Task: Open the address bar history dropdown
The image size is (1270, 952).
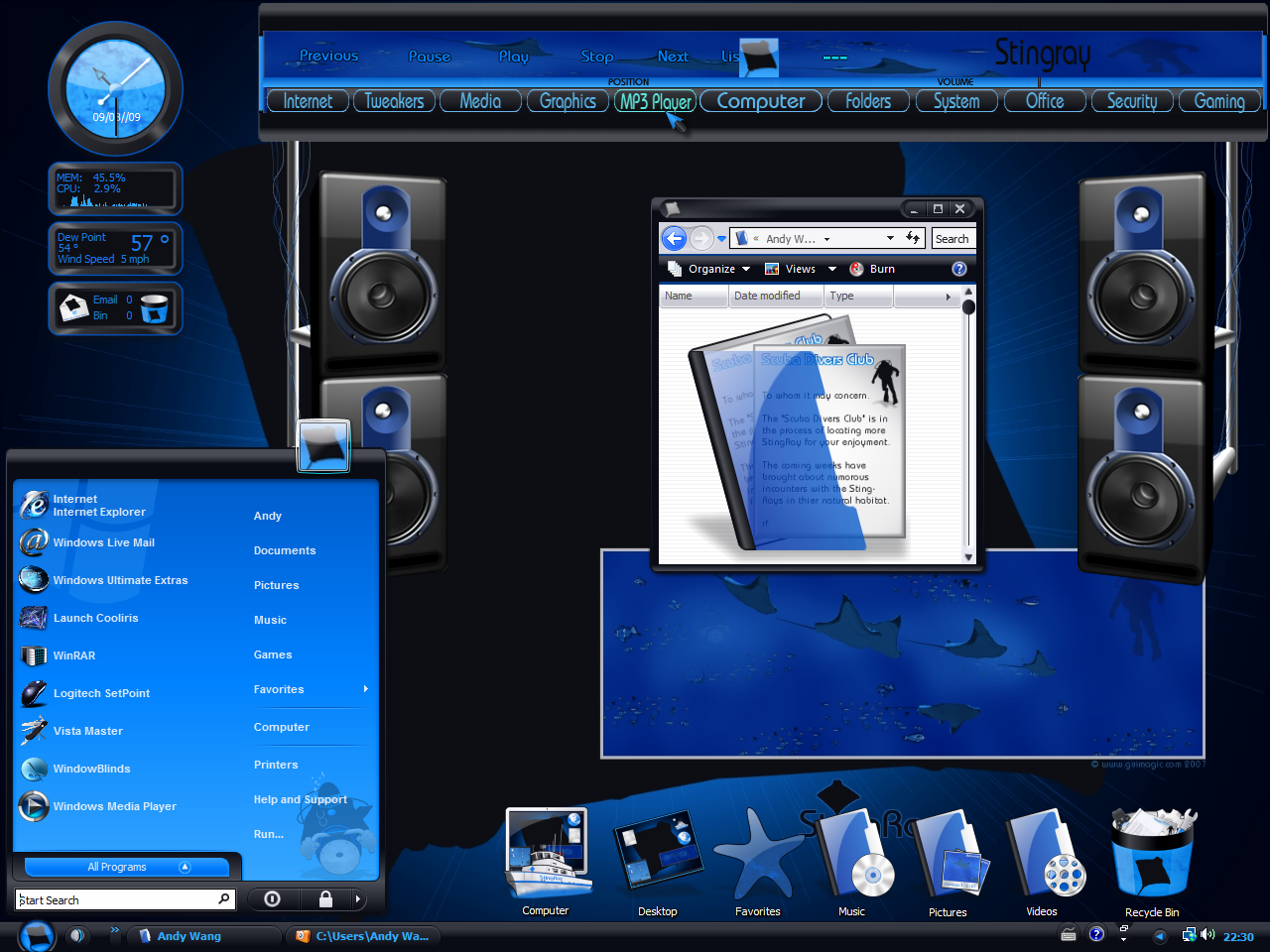Action: pos(890,238)
